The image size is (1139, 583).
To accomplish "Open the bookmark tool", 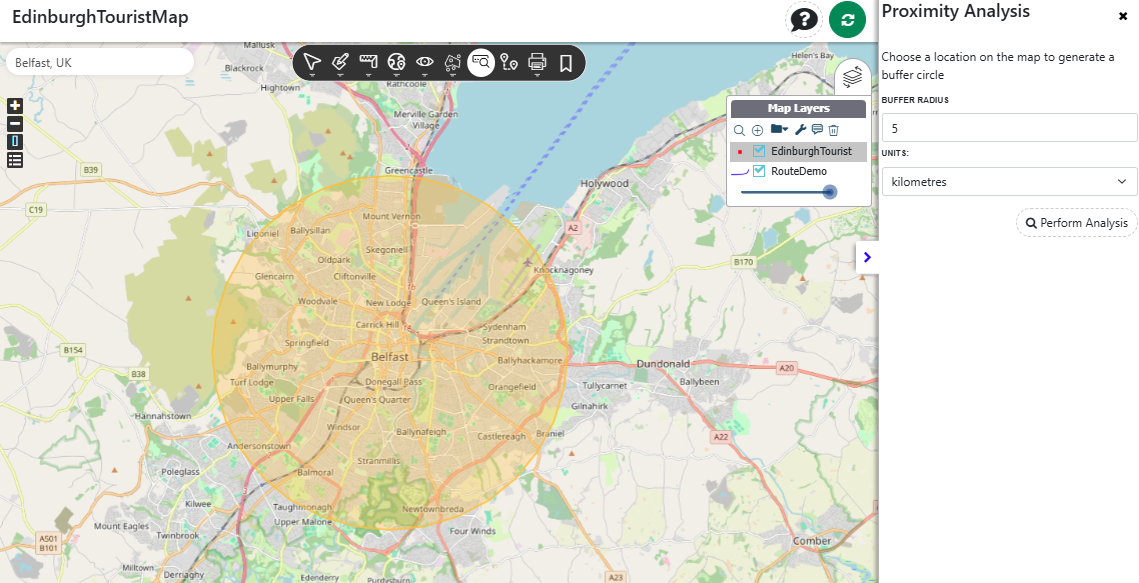I will click(x=566, y=62).
